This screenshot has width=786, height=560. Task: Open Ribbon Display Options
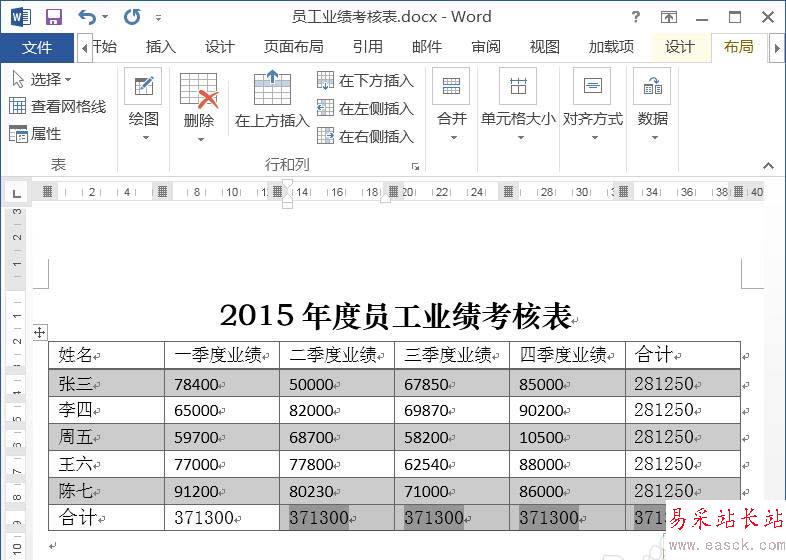click(x=669, y=18)
